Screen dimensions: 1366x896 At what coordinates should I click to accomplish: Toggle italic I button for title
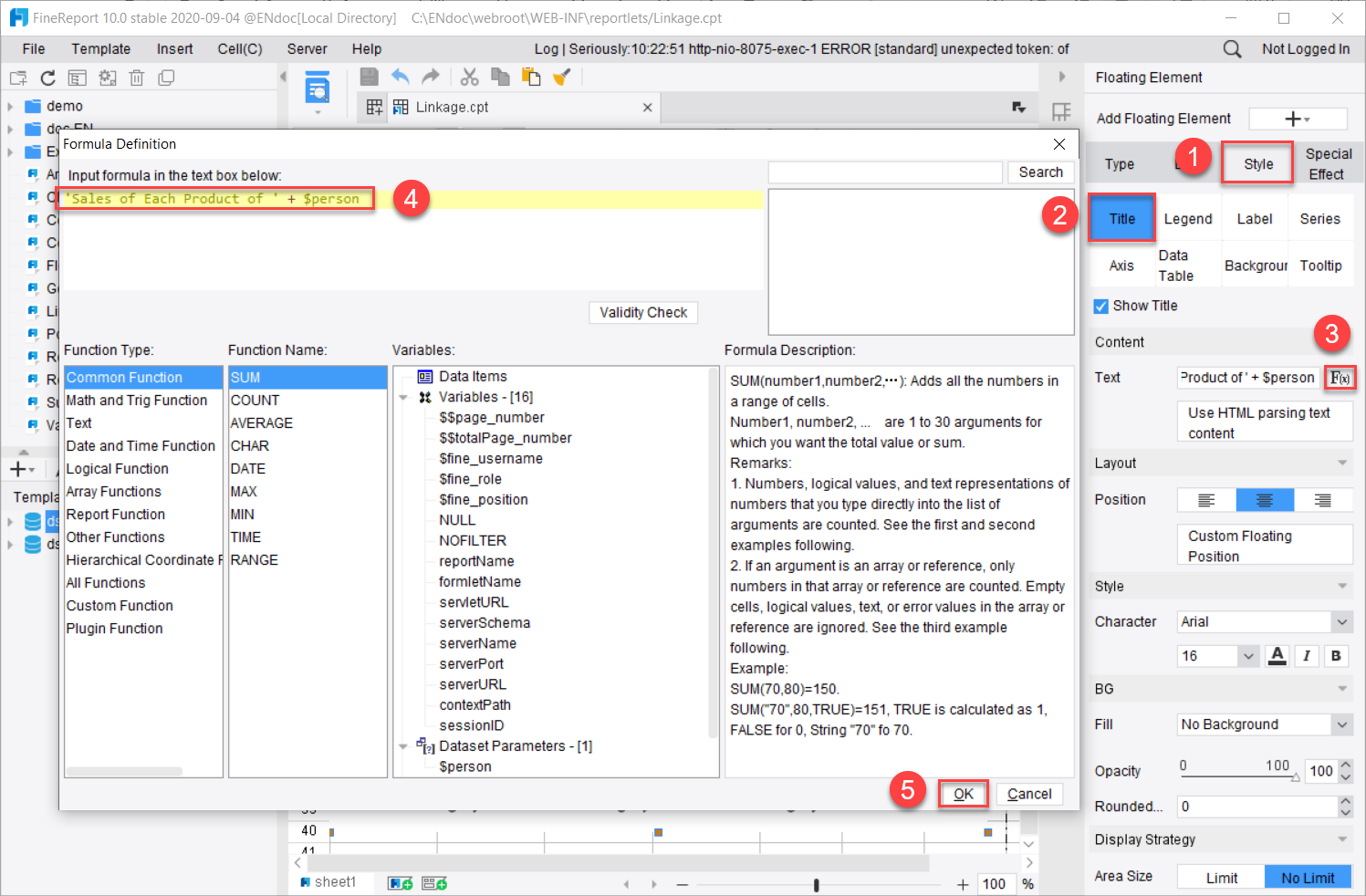pos(1307,656)
